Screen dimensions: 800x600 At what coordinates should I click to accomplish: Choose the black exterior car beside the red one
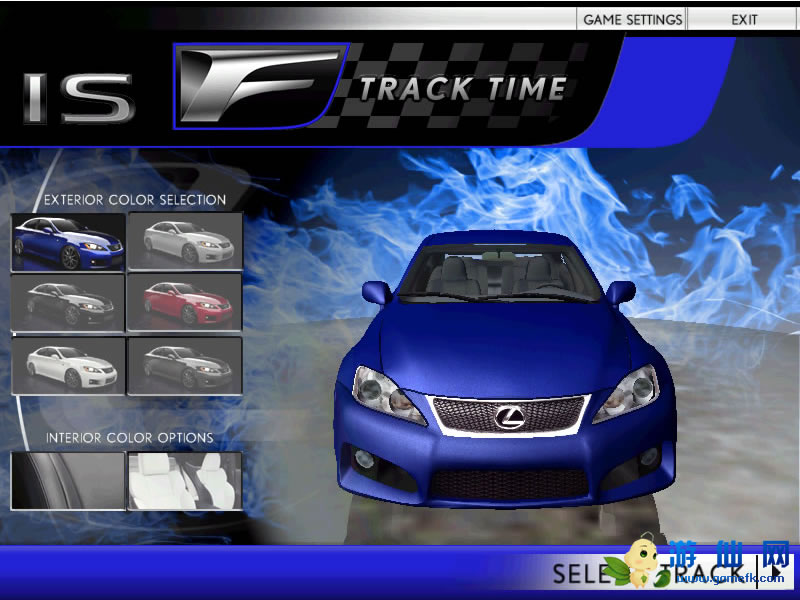coord(68,304)
